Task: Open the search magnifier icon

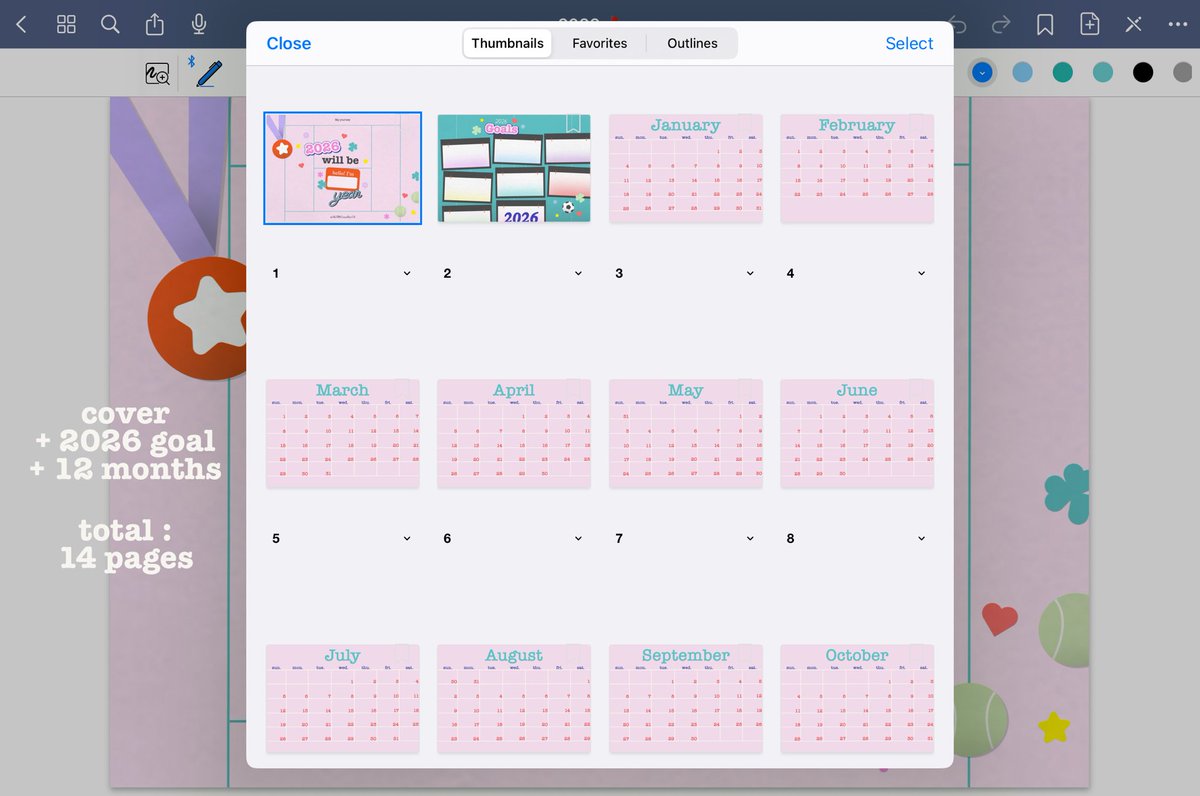Action: click(x=110, y=24)
